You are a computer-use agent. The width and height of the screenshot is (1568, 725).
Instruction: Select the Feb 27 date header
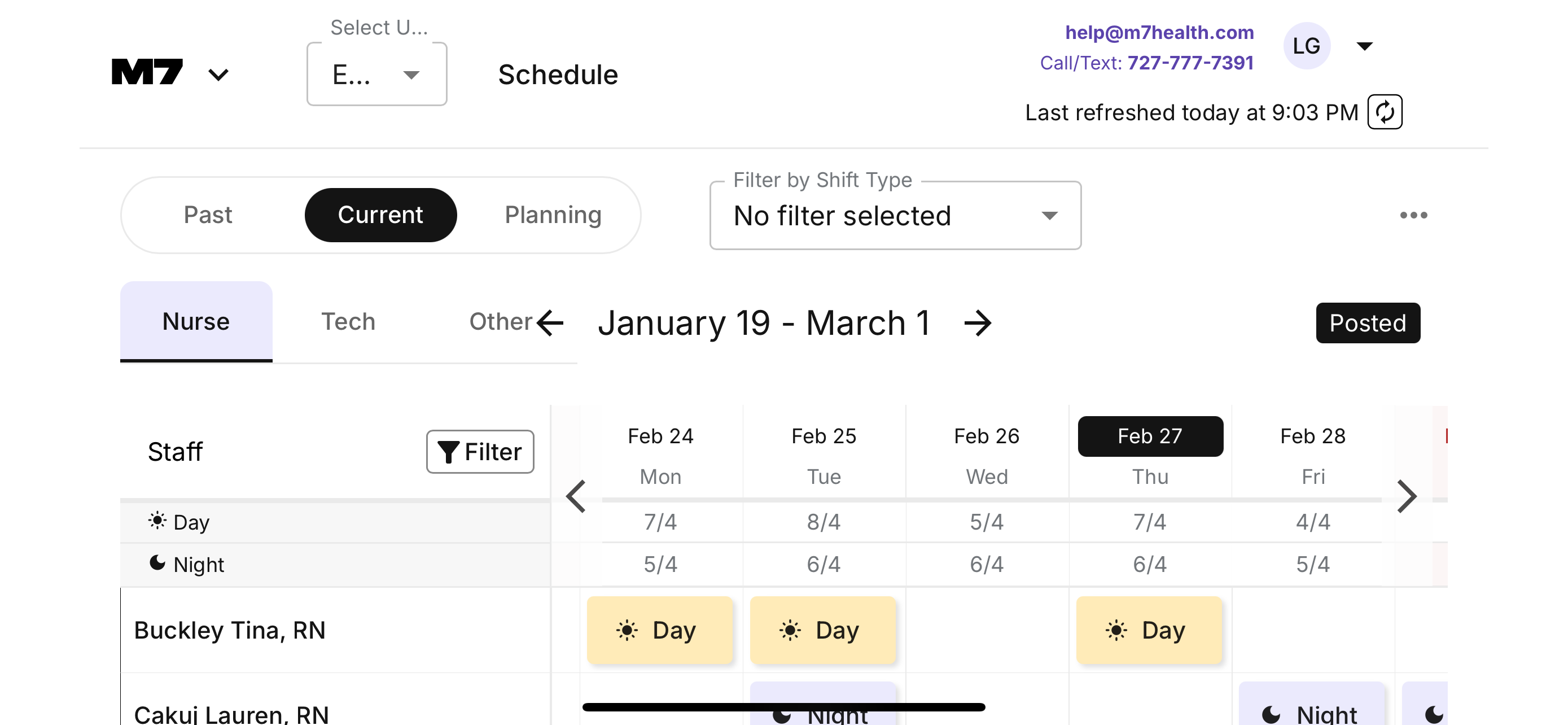click(1149, 436)
